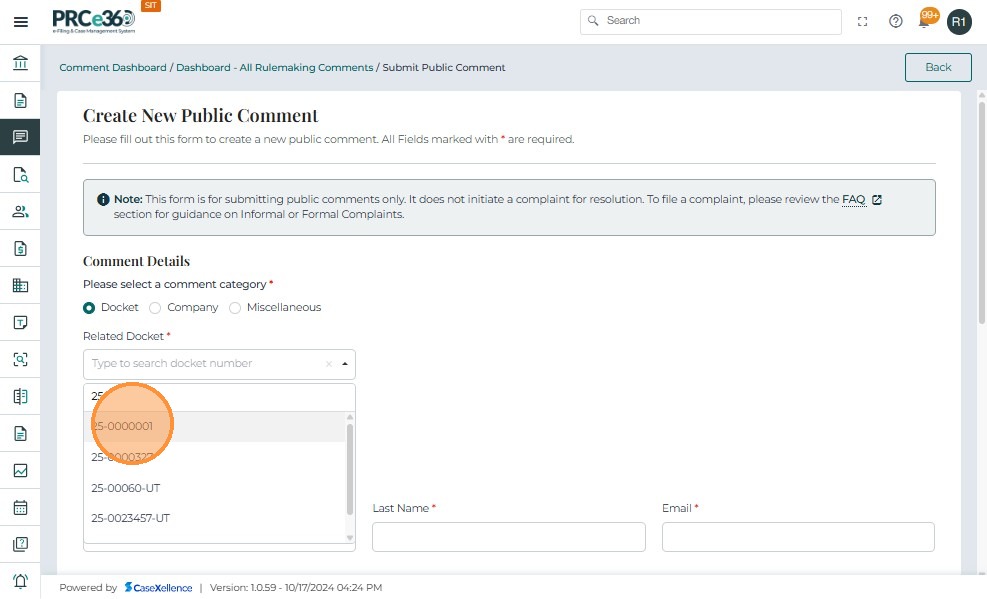View notifications bell with 99+ badge
This screenshot has width=987, height=599.
click(926, 20)
